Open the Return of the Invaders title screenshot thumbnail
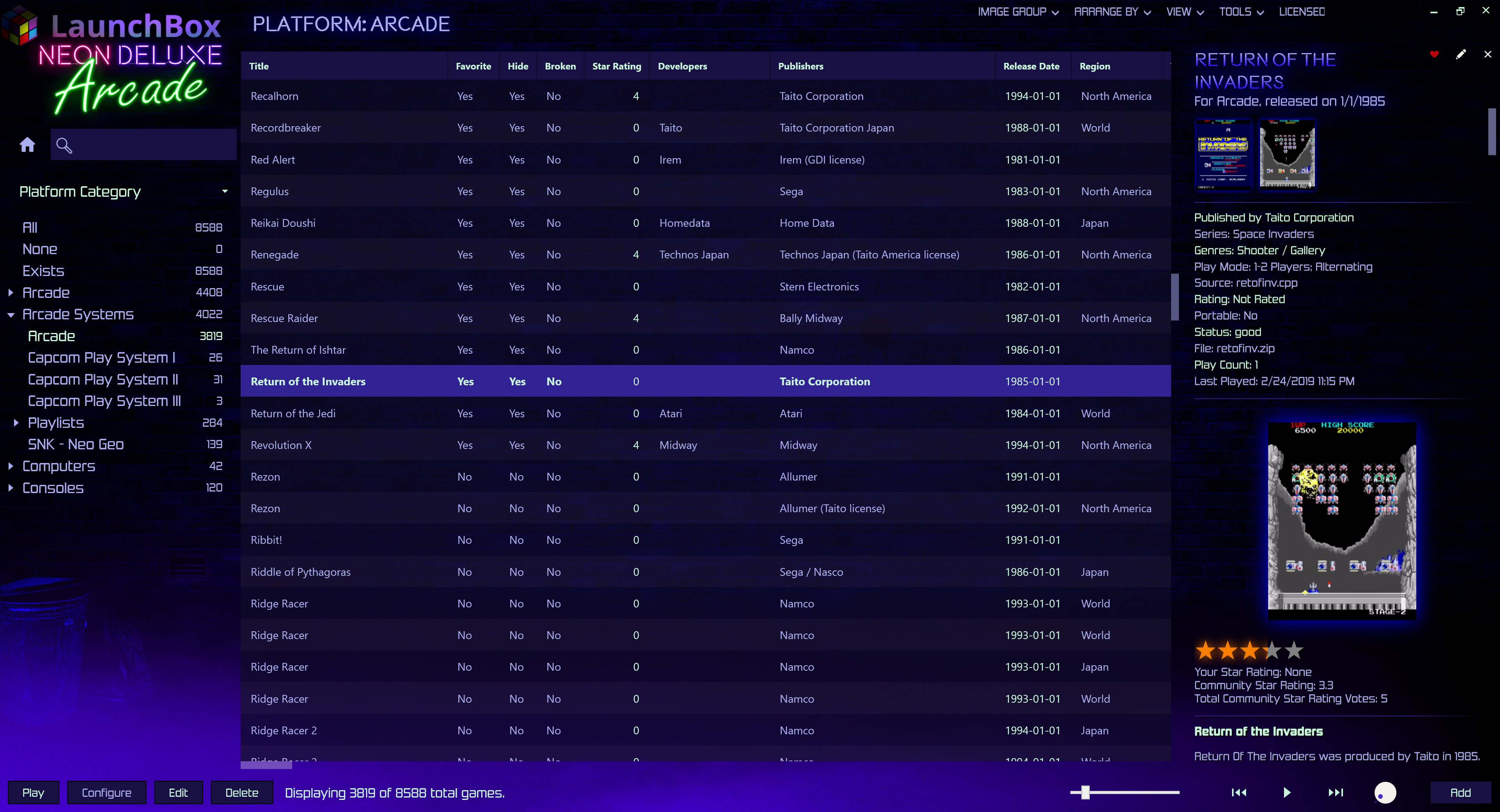 click(x=1223, y=154)
